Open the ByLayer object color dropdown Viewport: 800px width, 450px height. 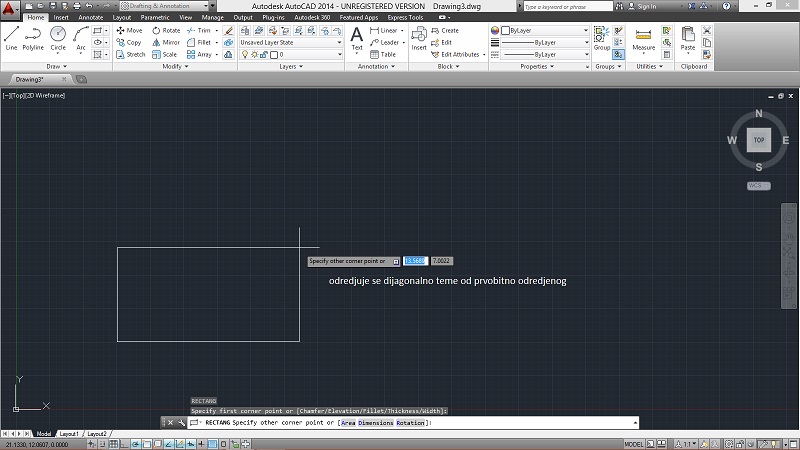click(545, 30)
